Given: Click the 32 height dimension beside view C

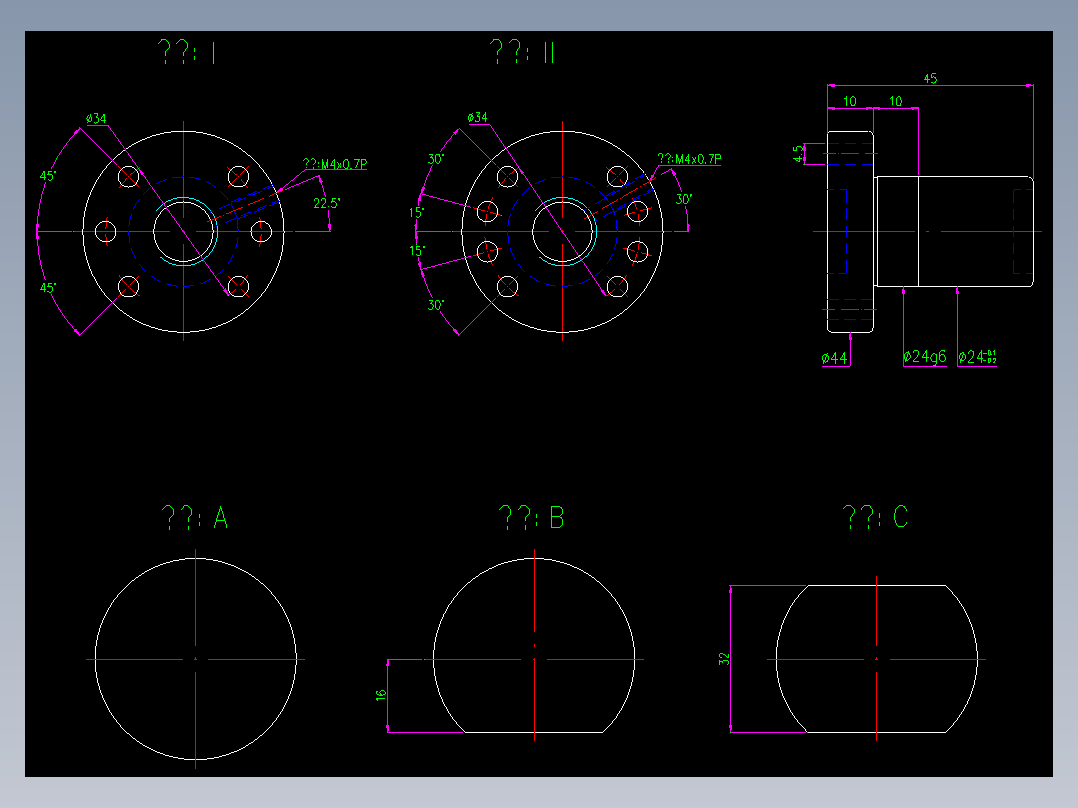Looking at the screenshot, I should point(725,658).
